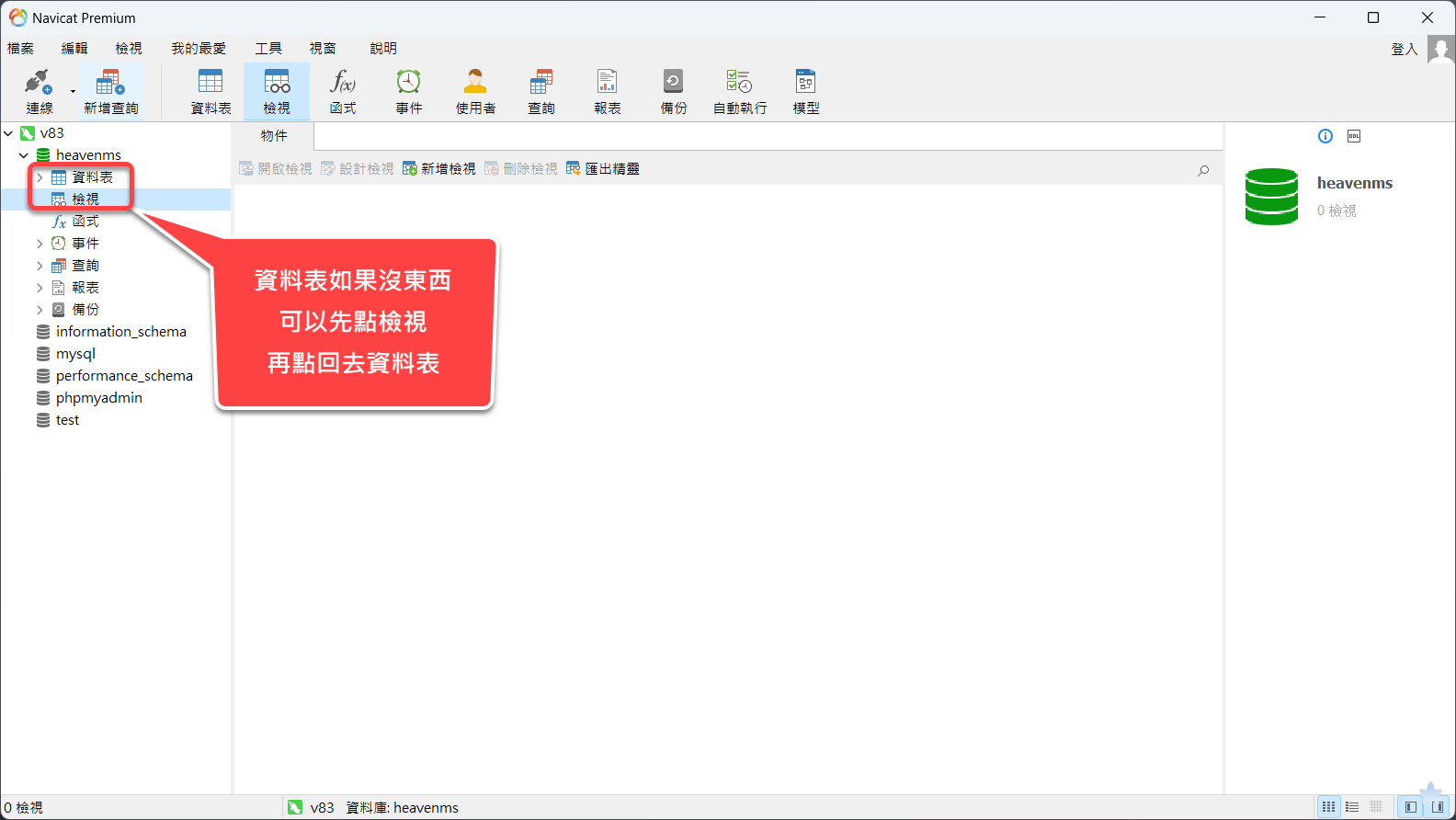Screen dimensions: 1456x820
Task: Collapse the heavenms database node
Action: click(24, 155)
